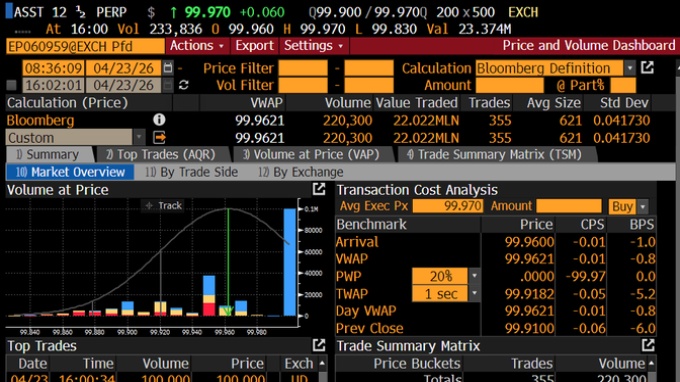
Task: Click the Value Traded column header
Action: tap(416, 103)
